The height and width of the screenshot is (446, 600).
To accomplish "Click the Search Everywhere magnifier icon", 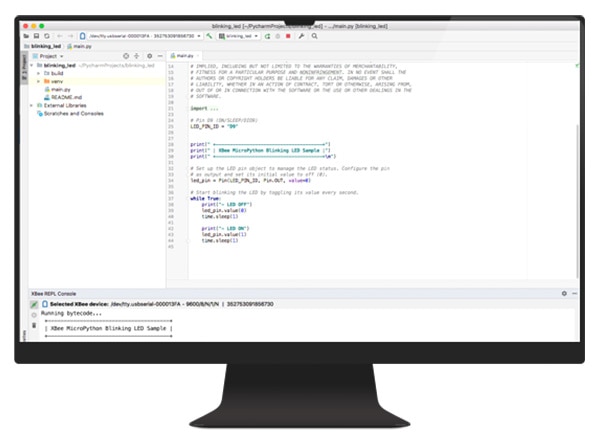I will click(x=314, y=35).
